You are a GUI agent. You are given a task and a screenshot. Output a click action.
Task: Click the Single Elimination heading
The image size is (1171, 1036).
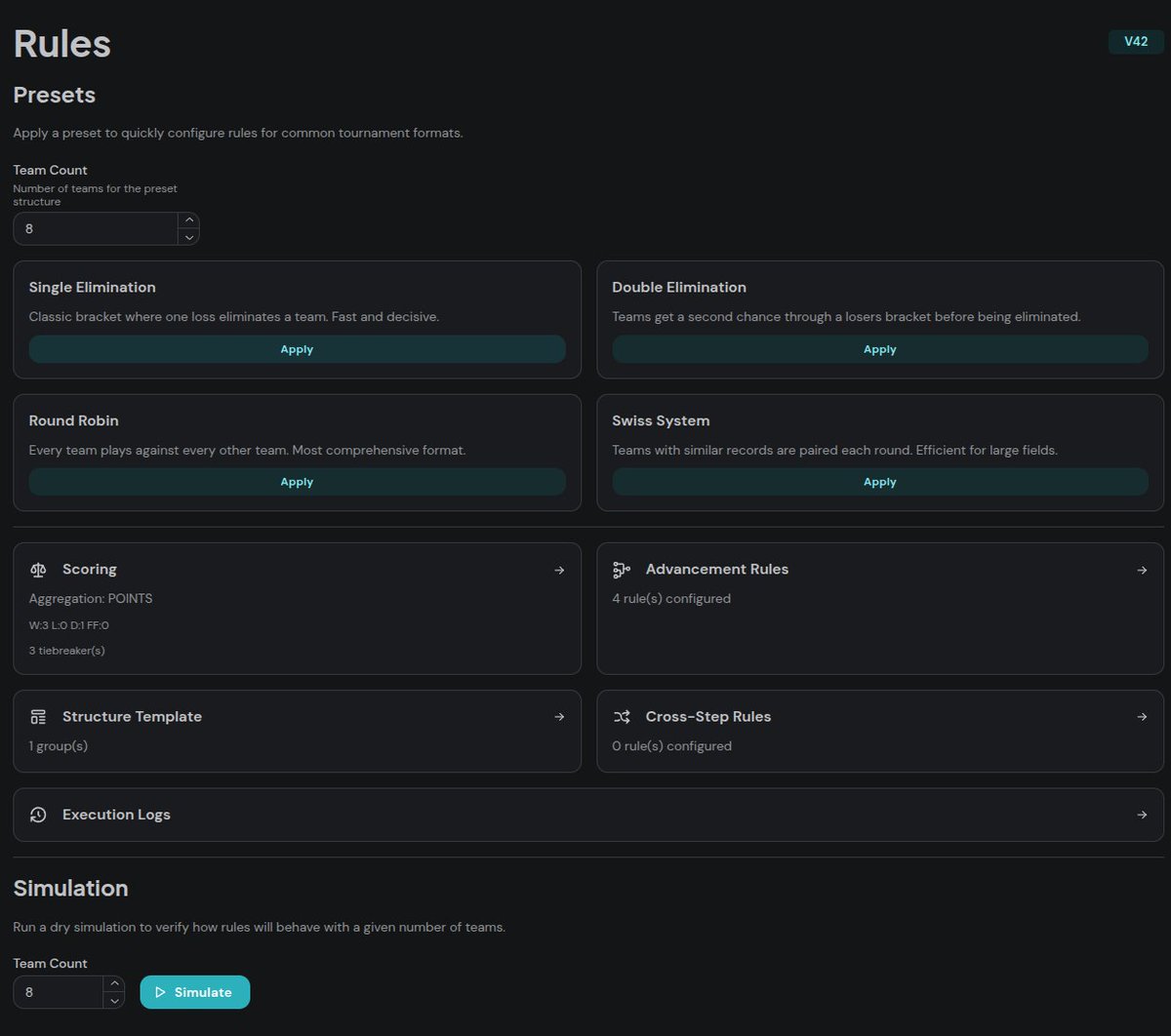[93, 288]
